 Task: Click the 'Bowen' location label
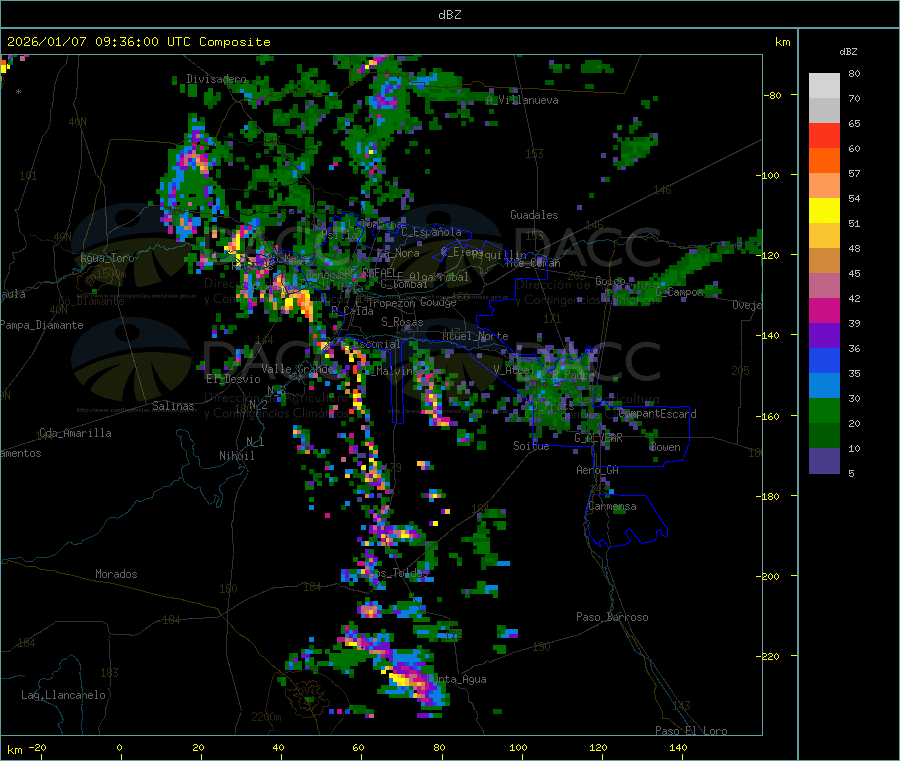coord(665,447)
